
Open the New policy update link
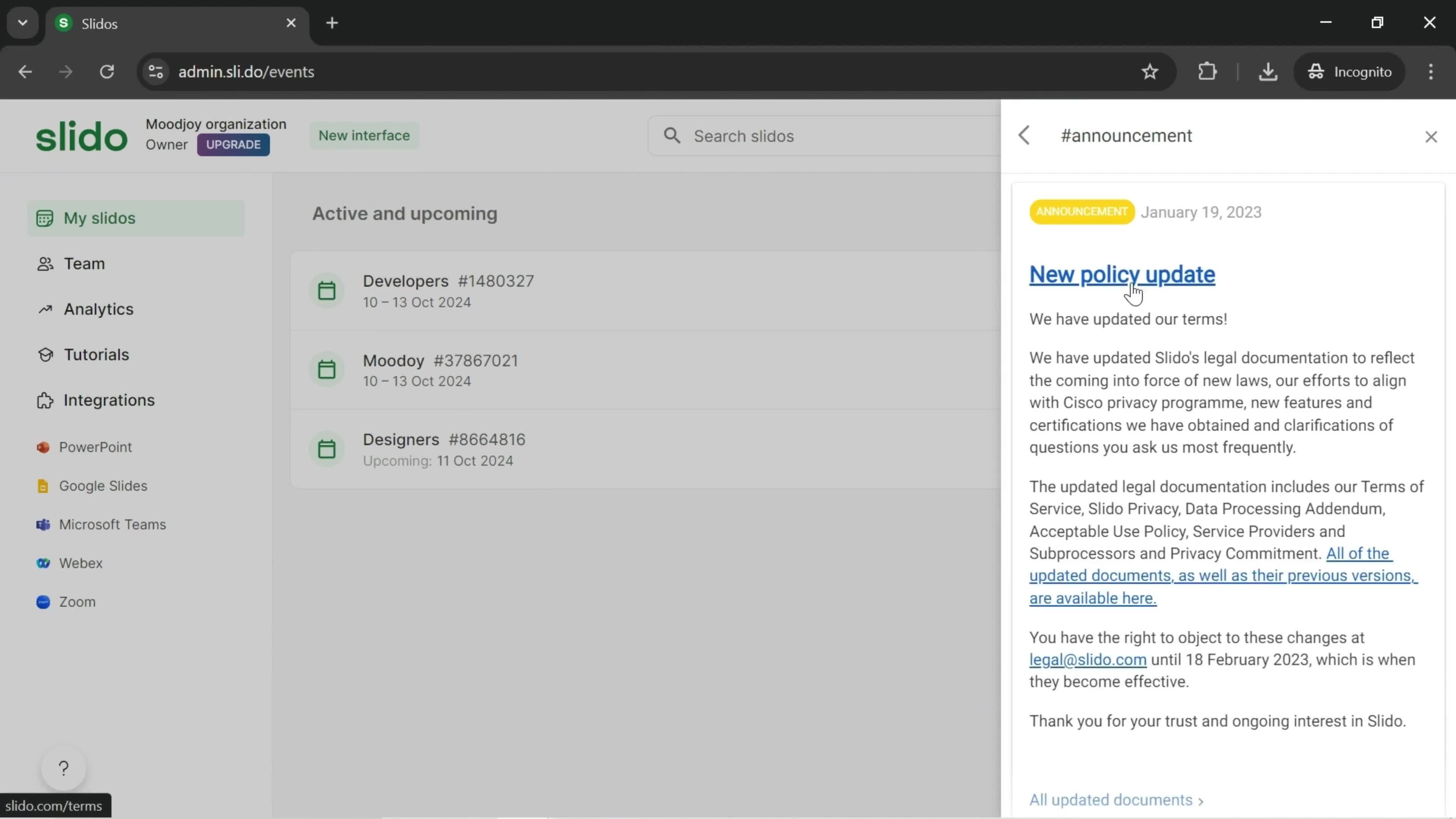[x=1122, y=275]
